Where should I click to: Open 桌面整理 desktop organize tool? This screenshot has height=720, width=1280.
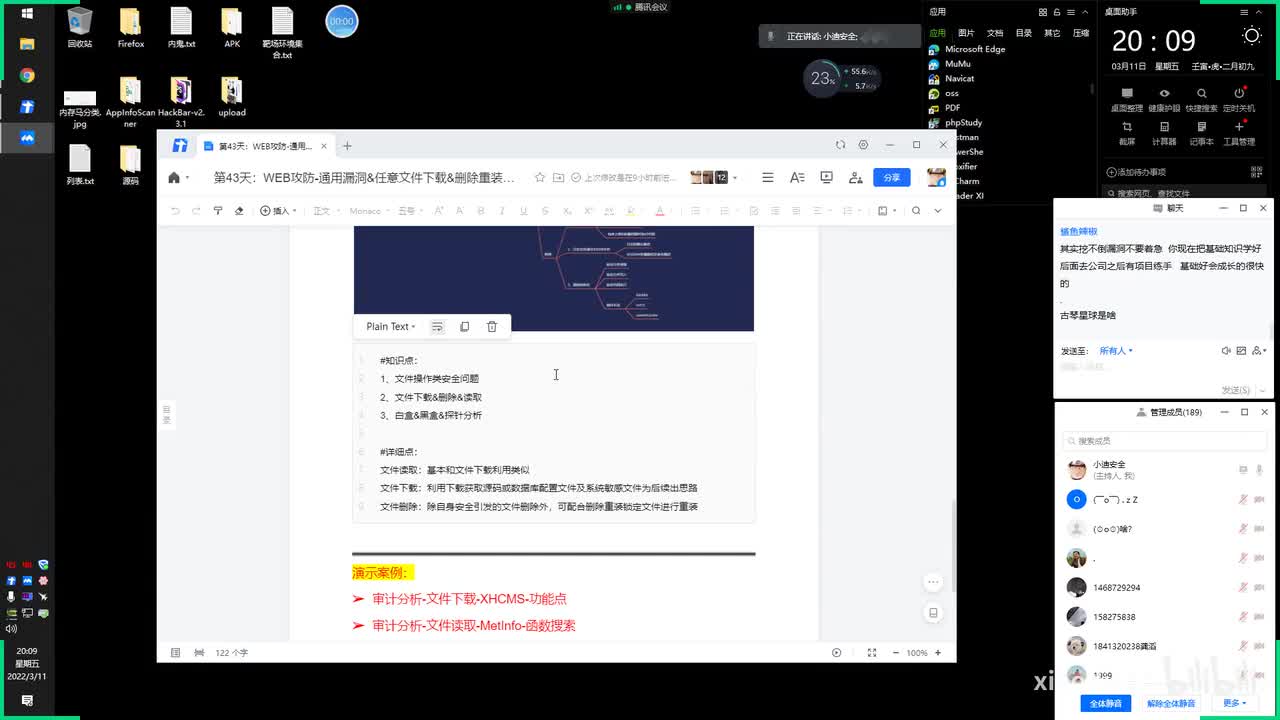pos(1127,99)
